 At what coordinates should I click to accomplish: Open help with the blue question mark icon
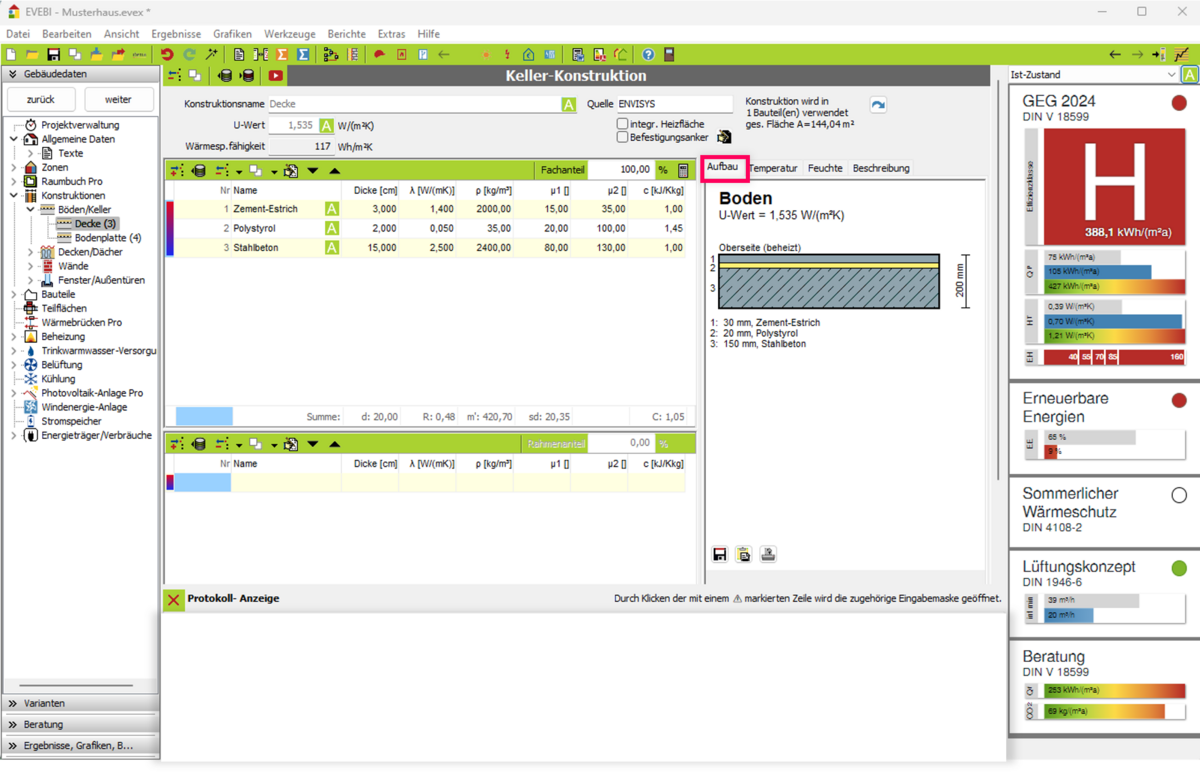(x=648, y=54)
